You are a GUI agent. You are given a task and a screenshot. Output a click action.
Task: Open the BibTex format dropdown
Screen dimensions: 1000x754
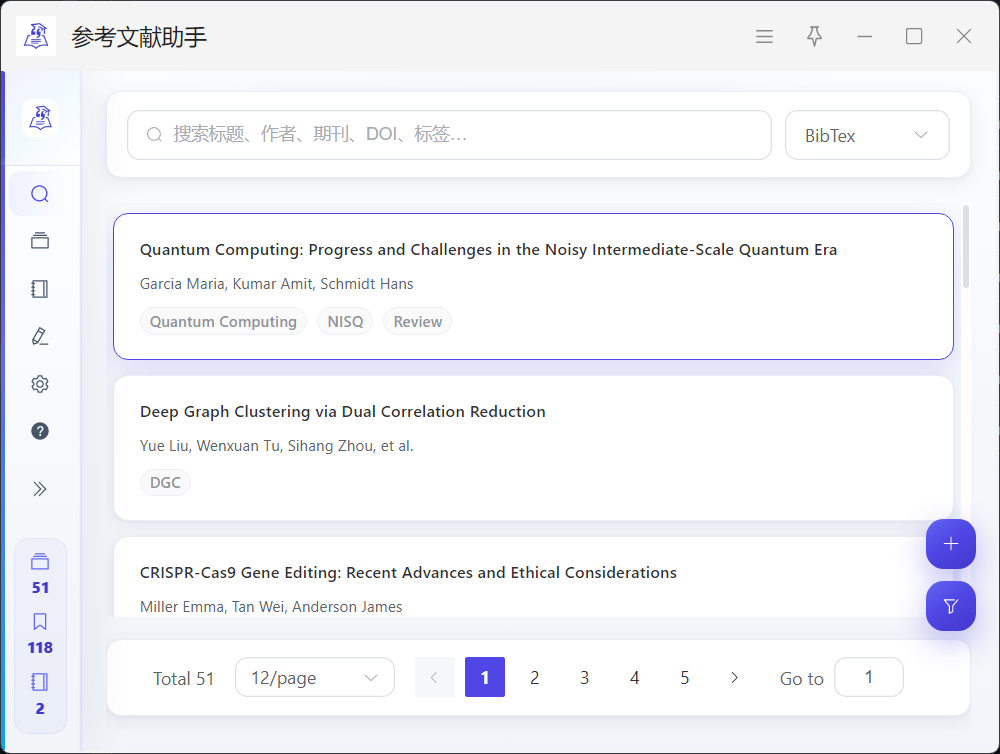point(866,135)
